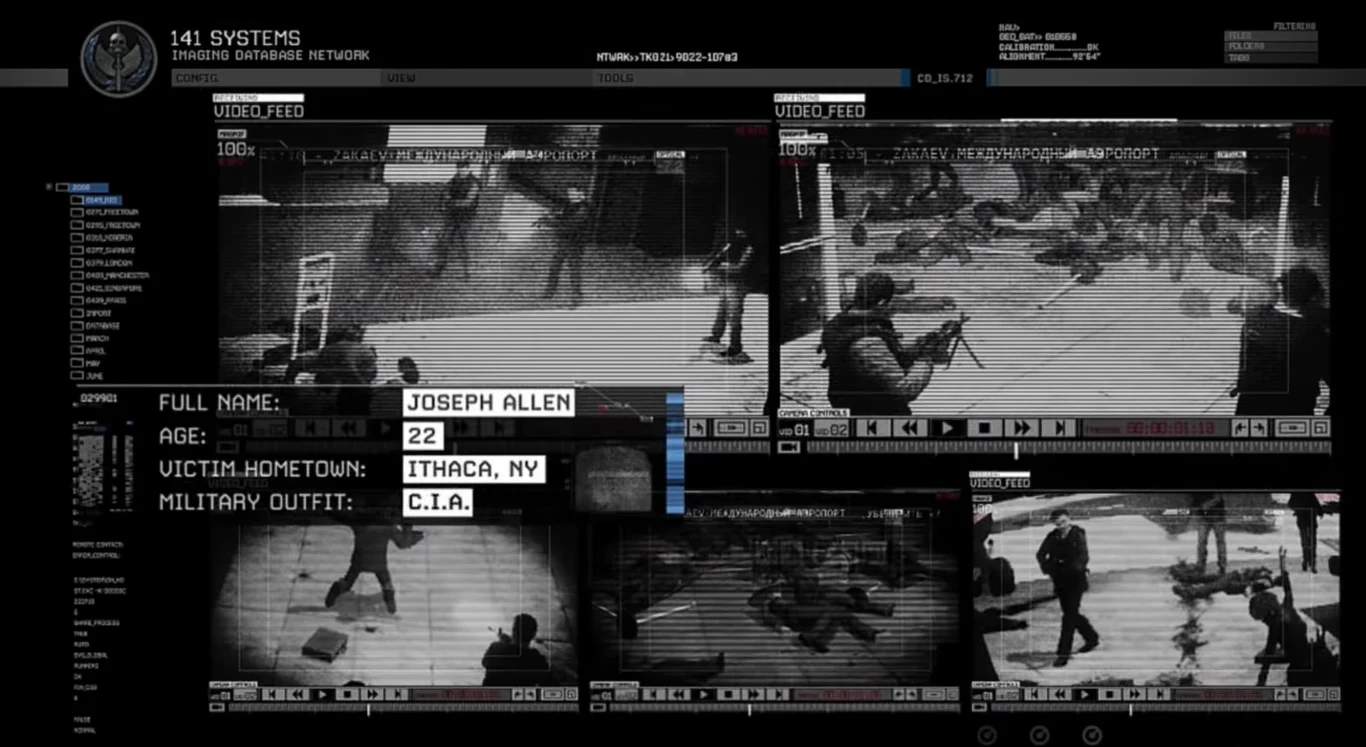The width and height of the screenshot is (1366, 747).
Task: Play the bottom-left video feed
Action: click(x=322, y=694)
